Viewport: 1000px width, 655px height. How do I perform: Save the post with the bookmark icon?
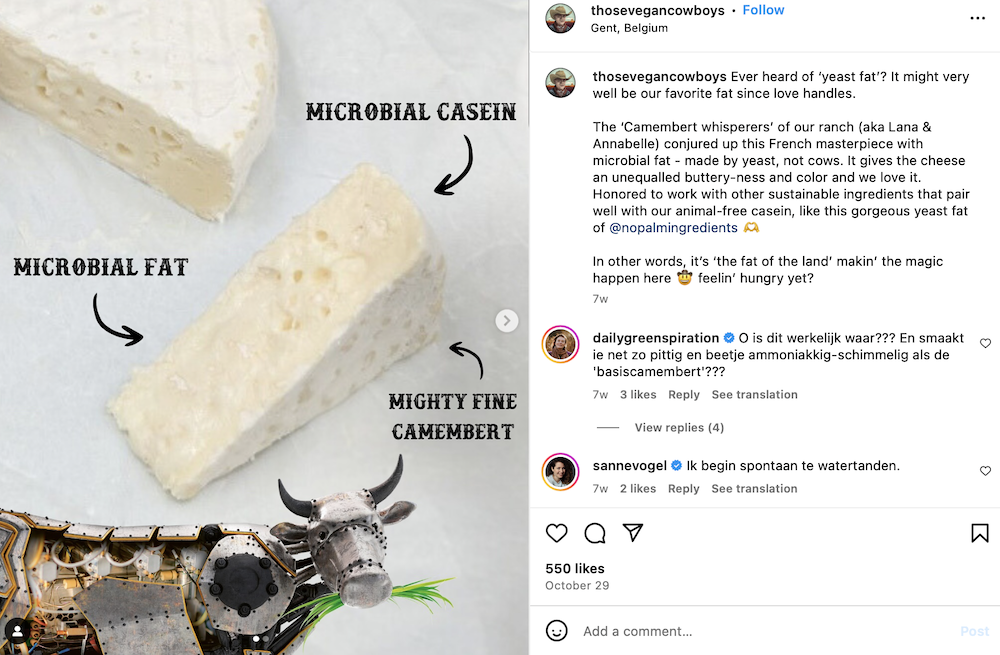click(x=979, y=533)
